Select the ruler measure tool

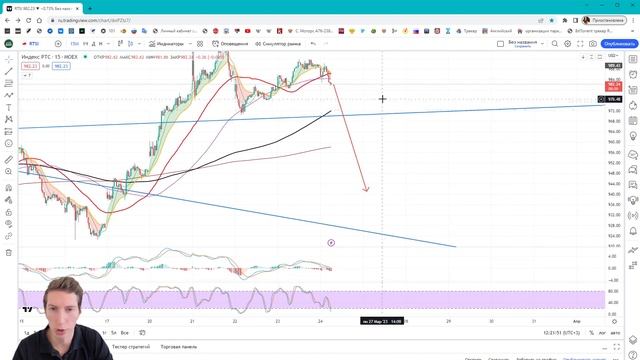coord(9,160)
